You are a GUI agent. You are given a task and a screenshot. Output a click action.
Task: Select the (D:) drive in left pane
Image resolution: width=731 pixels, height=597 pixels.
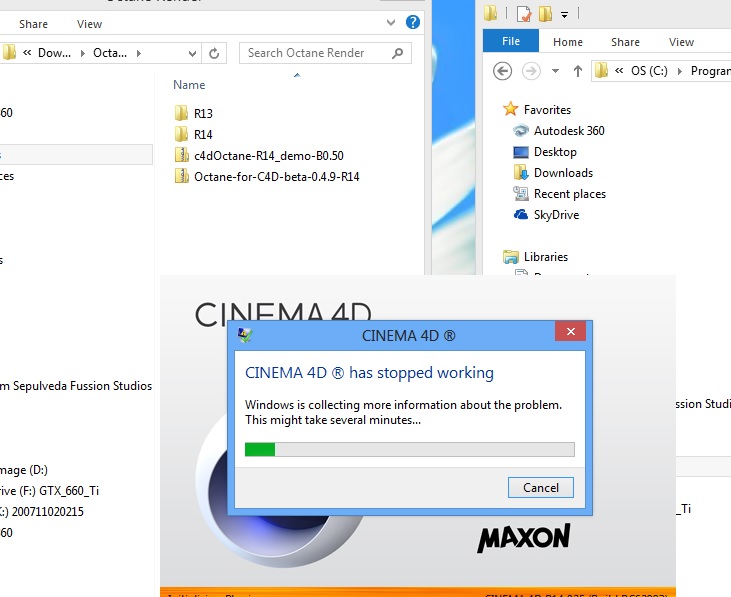pos(24,470)
